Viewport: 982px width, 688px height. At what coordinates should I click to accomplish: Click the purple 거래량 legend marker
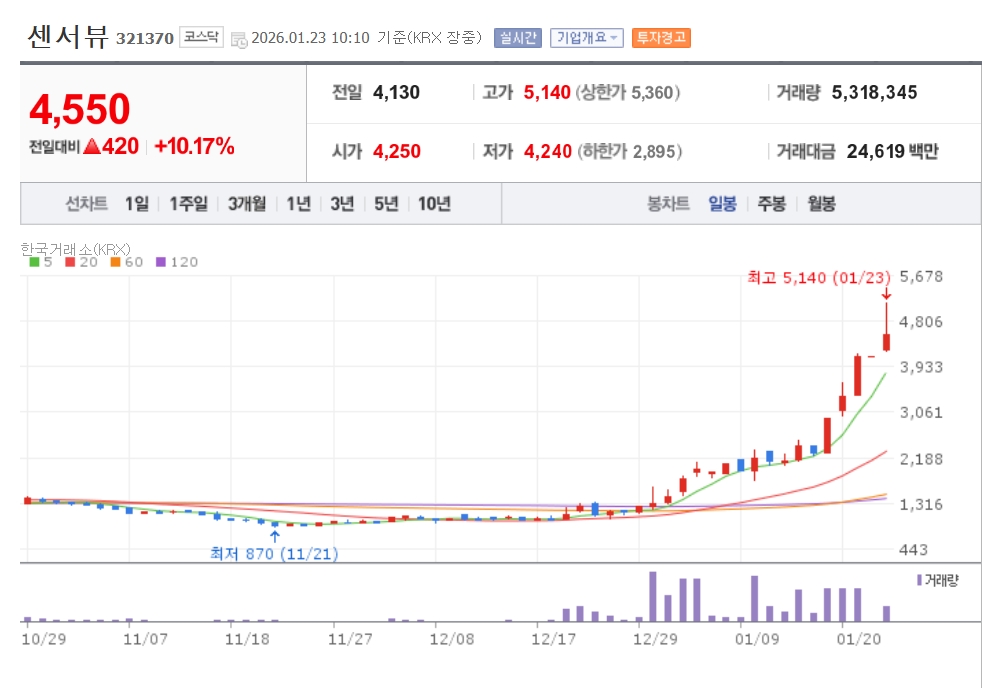(x=919, y=580)
